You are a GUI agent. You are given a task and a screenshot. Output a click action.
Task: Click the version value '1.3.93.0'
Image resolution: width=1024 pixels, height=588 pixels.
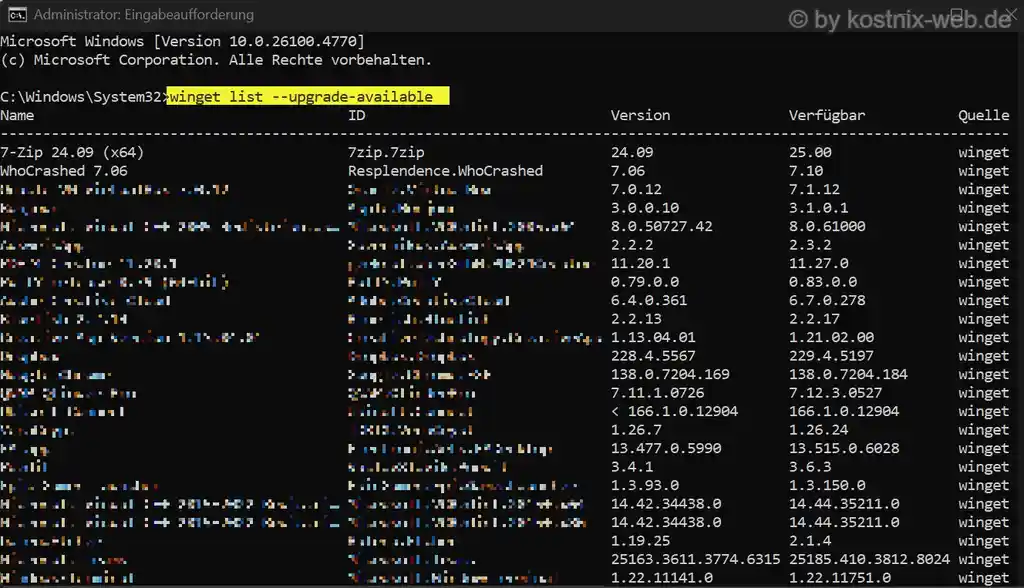645,485
